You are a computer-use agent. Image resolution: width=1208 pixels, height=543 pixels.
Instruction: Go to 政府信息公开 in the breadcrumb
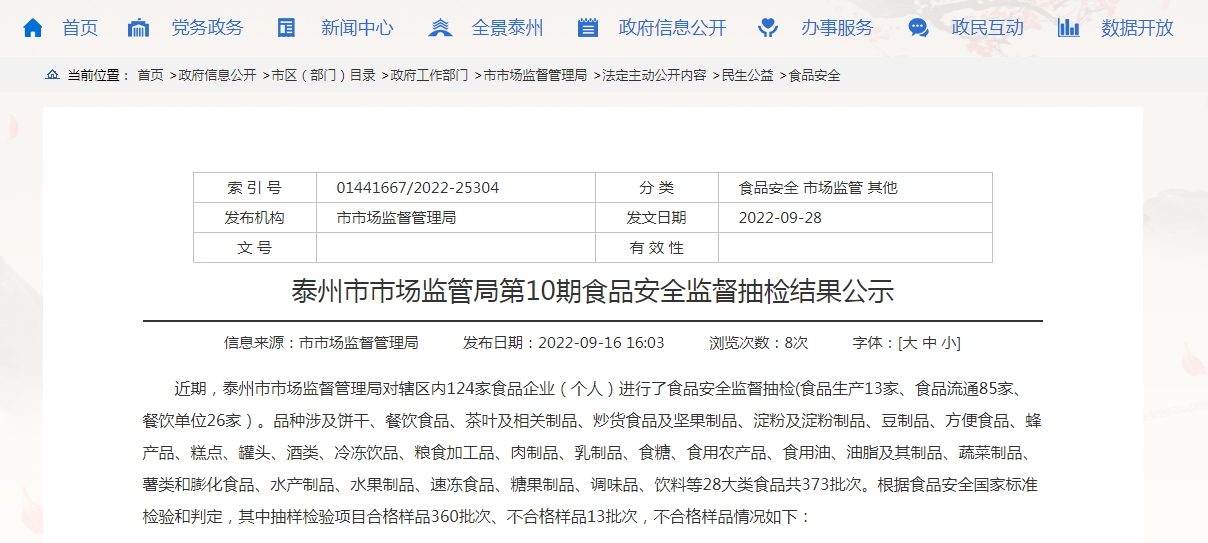[x=217, y=75]
